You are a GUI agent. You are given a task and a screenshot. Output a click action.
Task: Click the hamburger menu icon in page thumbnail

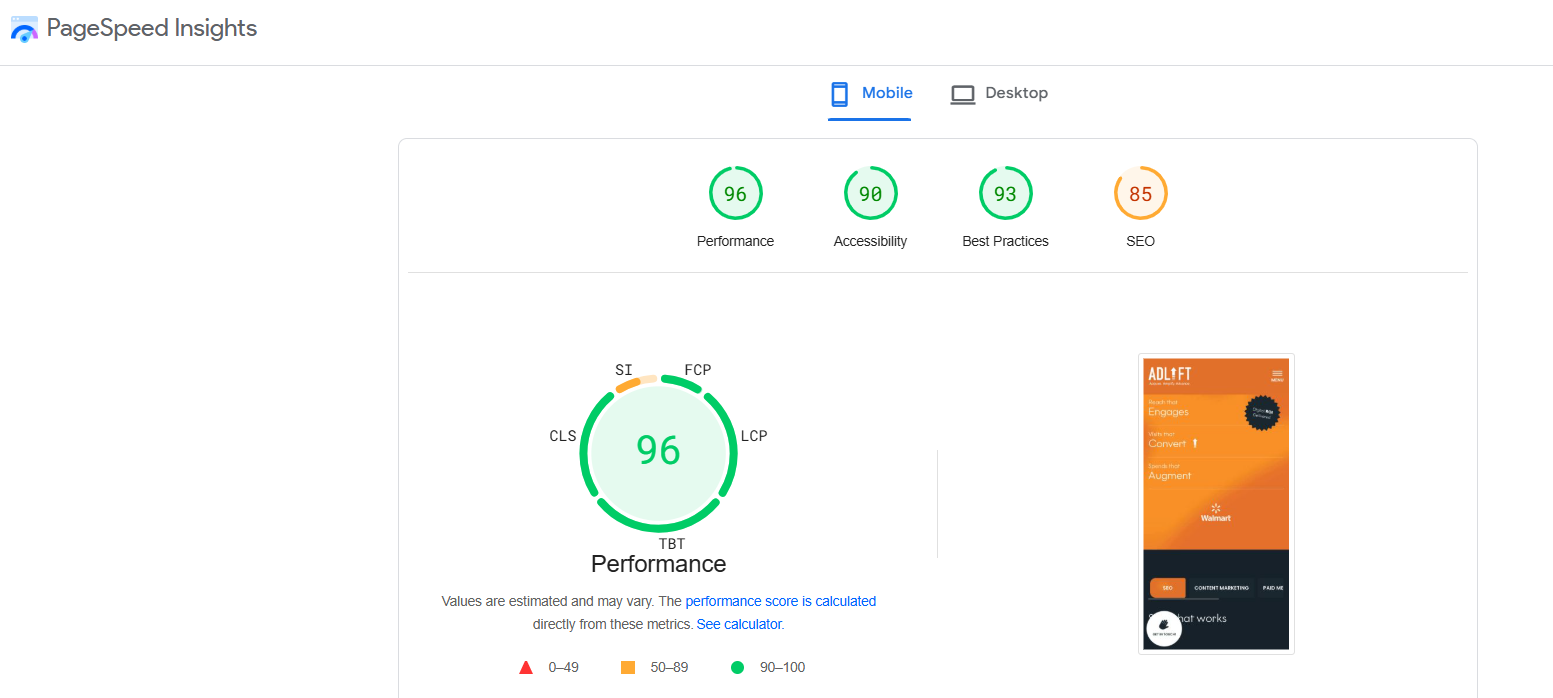tap(1277, 375)
